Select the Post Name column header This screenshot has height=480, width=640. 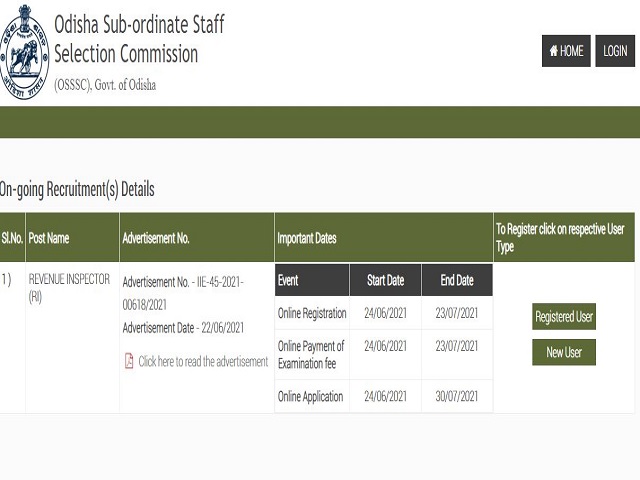click(72, 238)
